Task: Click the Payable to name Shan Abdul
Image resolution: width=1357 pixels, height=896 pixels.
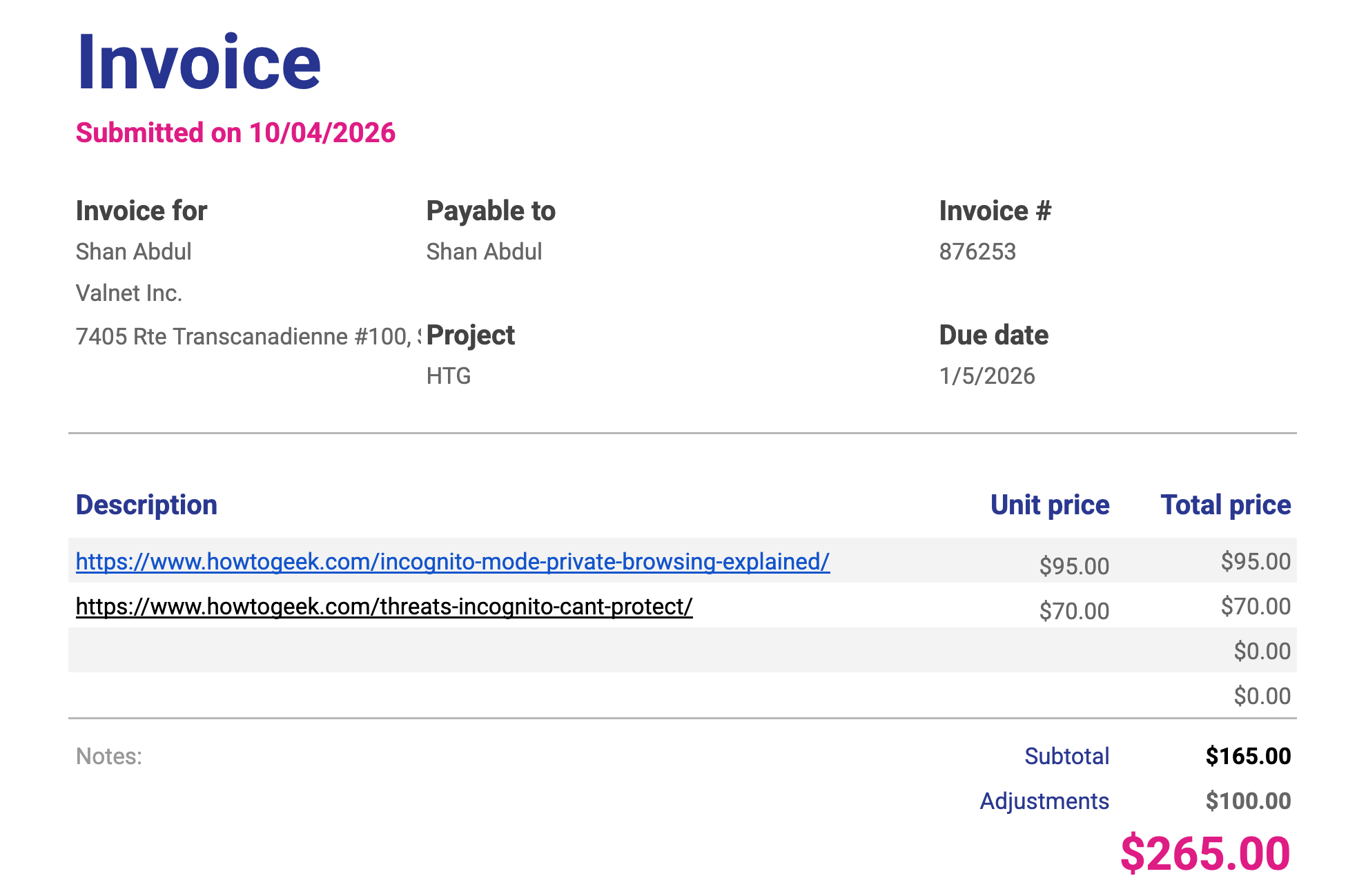Action: tap(484, 251)
